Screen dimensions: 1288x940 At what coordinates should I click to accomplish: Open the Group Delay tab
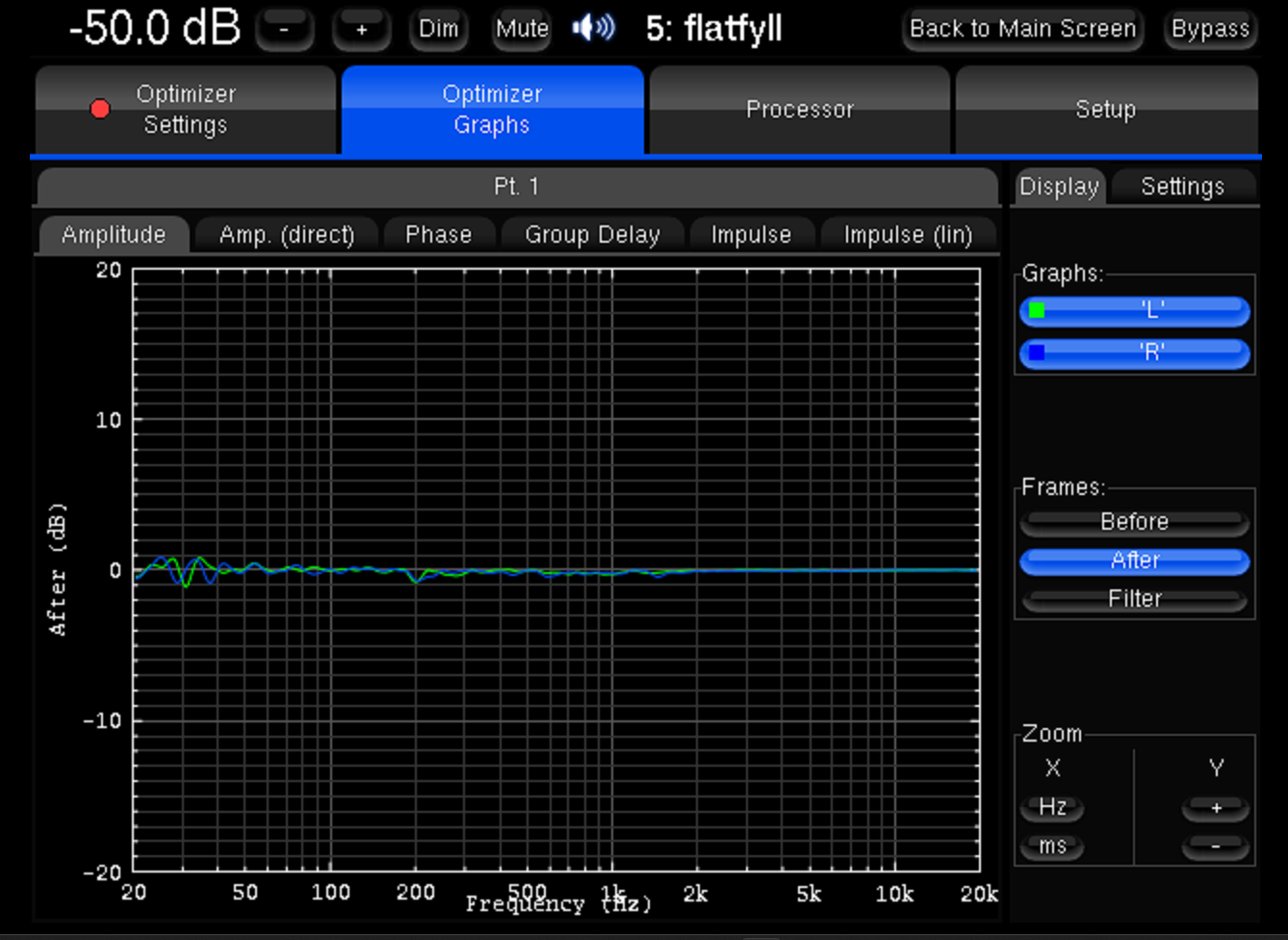click(x=592, y=235)
